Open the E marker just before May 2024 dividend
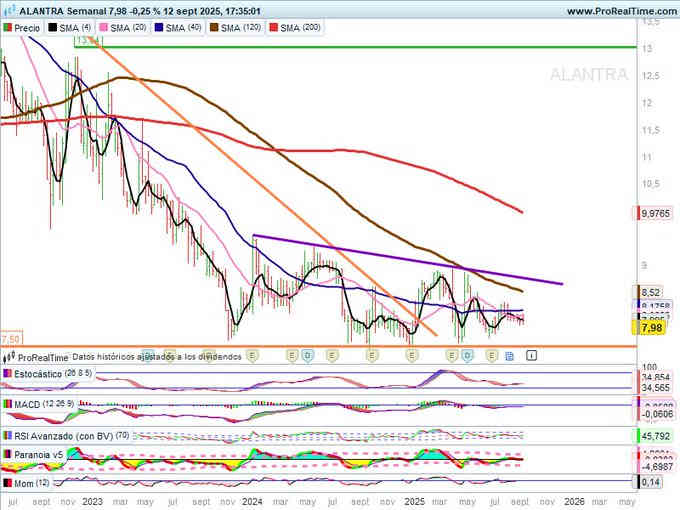Screen dimensions: 680x510 292,356
